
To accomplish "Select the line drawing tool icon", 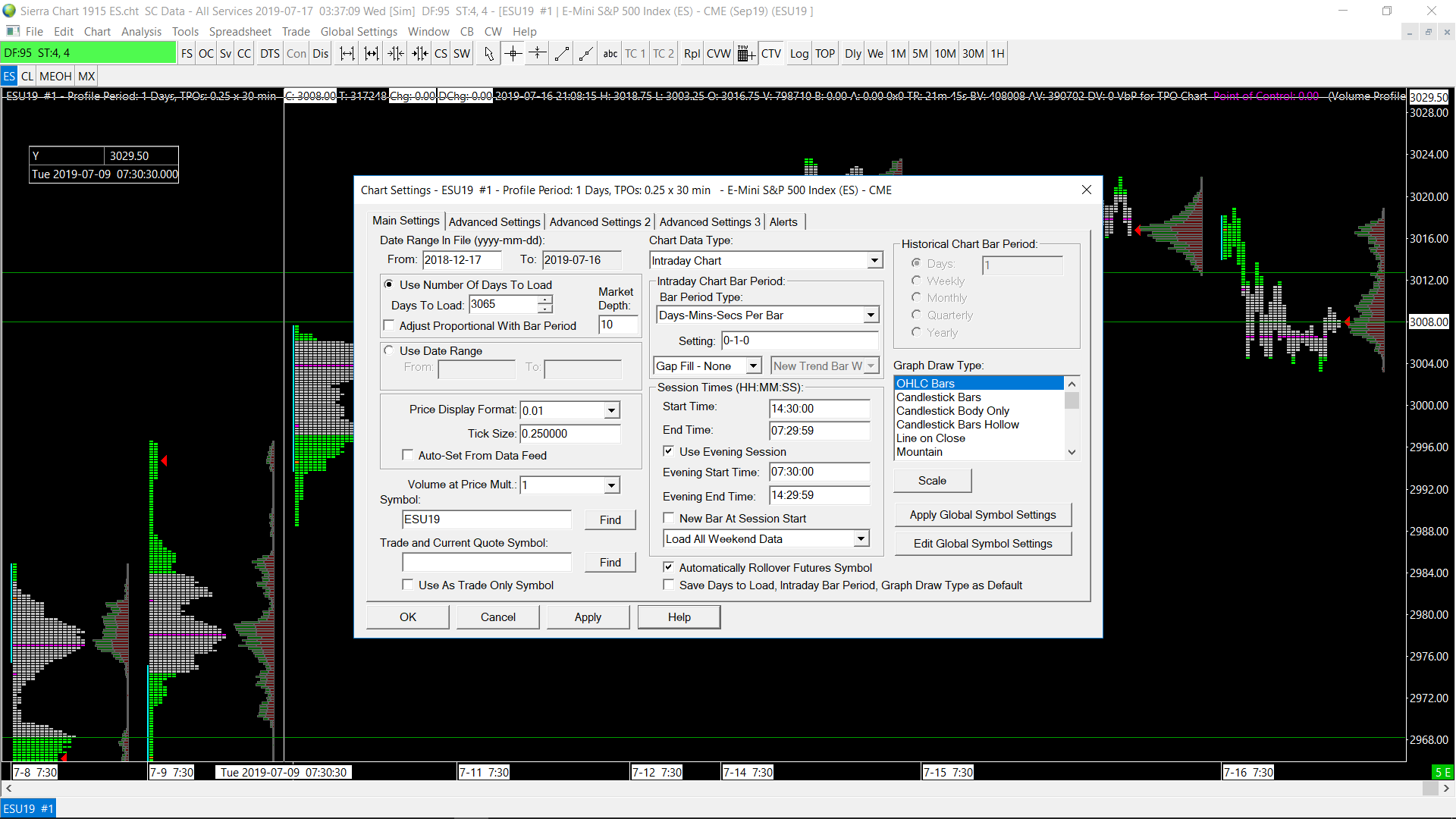I will tap(562, 54).
